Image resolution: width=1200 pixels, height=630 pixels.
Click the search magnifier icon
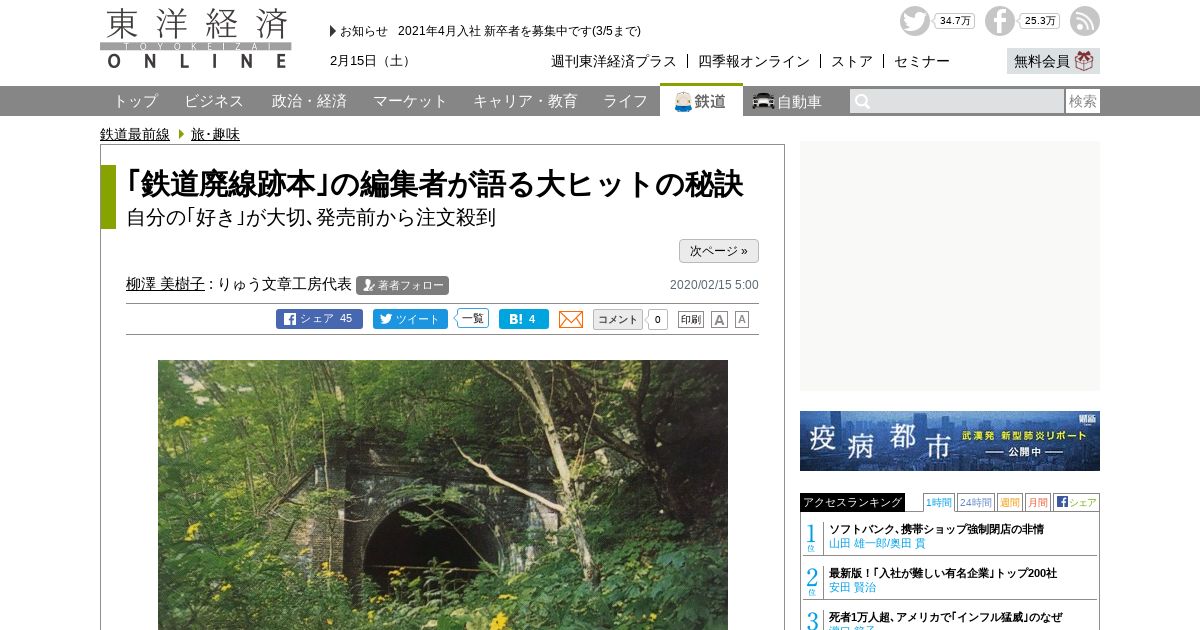click(x=862, y=101)
